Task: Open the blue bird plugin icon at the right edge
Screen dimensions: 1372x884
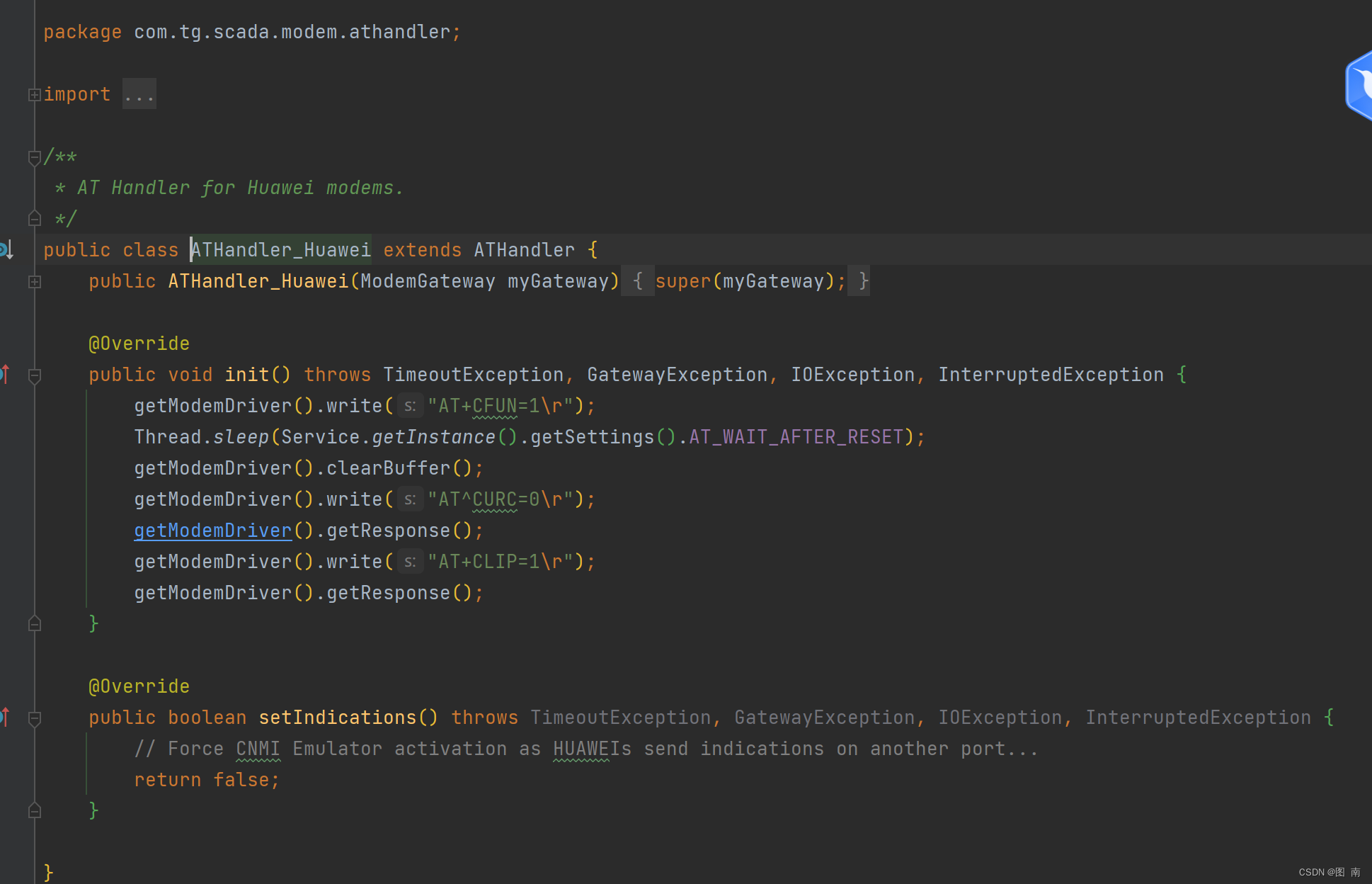Action: click(x=1359, y=86)
